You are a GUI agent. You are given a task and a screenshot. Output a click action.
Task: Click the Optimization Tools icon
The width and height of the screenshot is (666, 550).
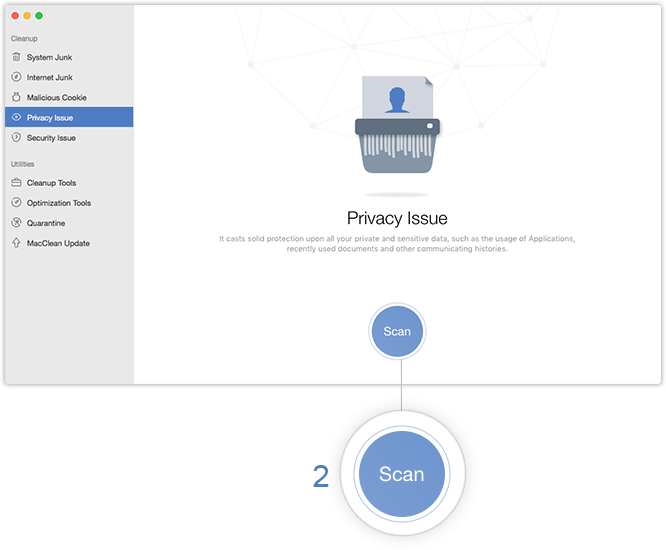[16, 203]
